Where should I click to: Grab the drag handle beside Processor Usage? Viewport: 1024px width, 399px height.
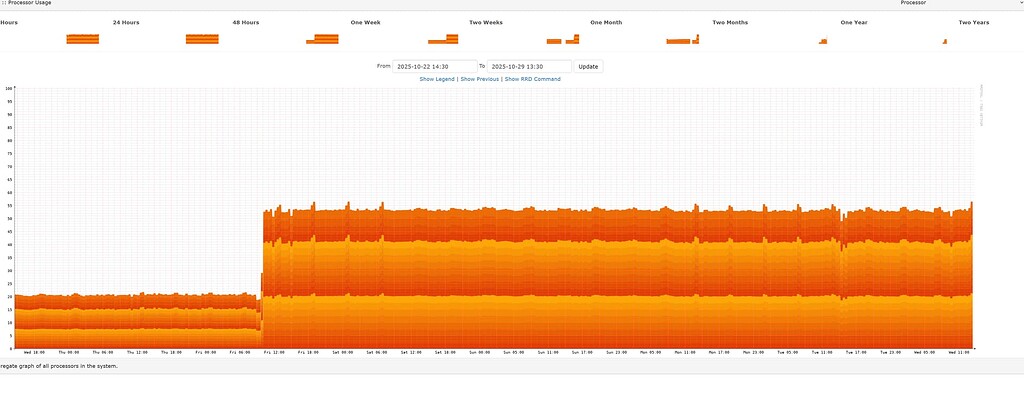(x=3, y=3)
